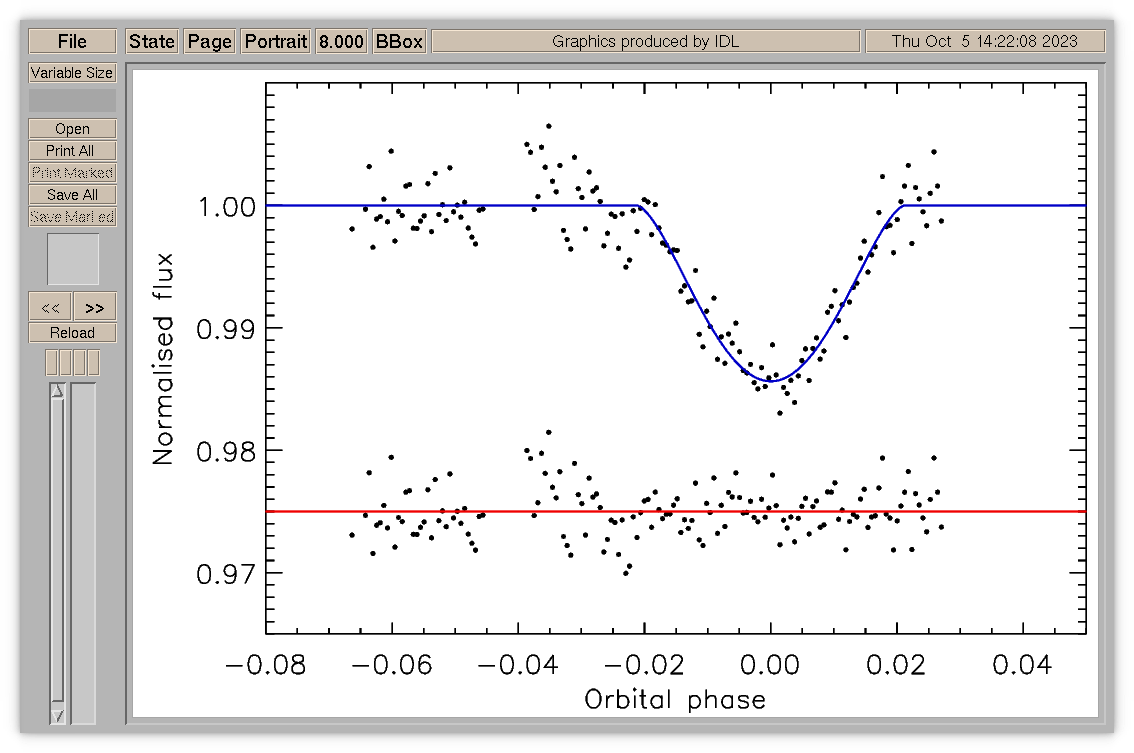The image size is (1134, 753).
Task: Go to next page with >> button
Action: click(x=95, y=307)
